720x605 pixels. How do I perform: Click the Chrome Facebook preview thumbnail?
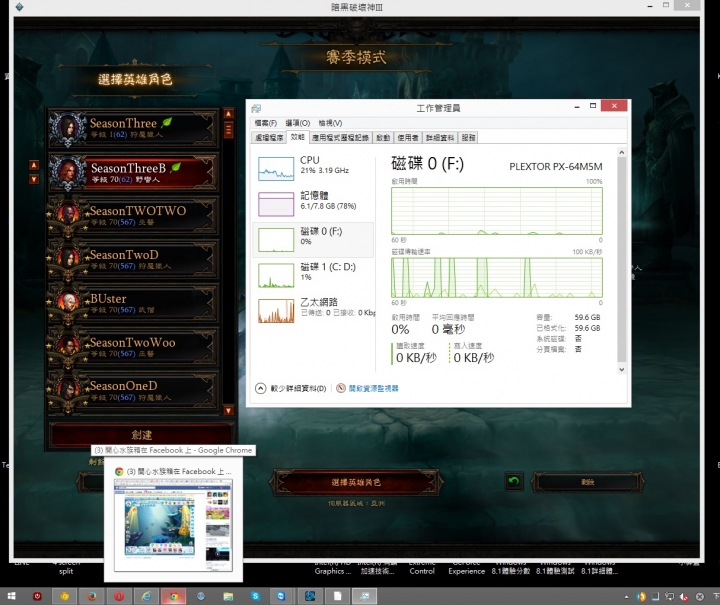173,525
